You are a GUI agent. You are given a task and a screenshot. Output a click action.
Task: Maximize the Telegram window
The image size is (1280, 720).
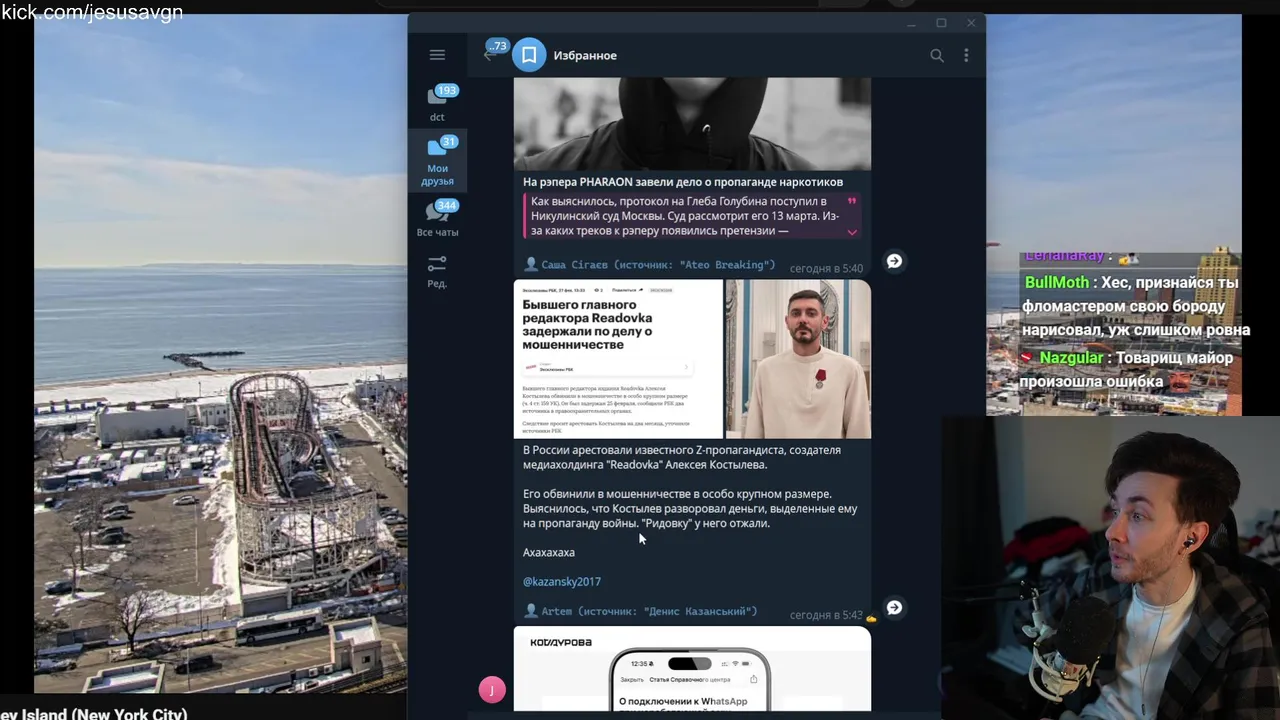click(941, 23)
